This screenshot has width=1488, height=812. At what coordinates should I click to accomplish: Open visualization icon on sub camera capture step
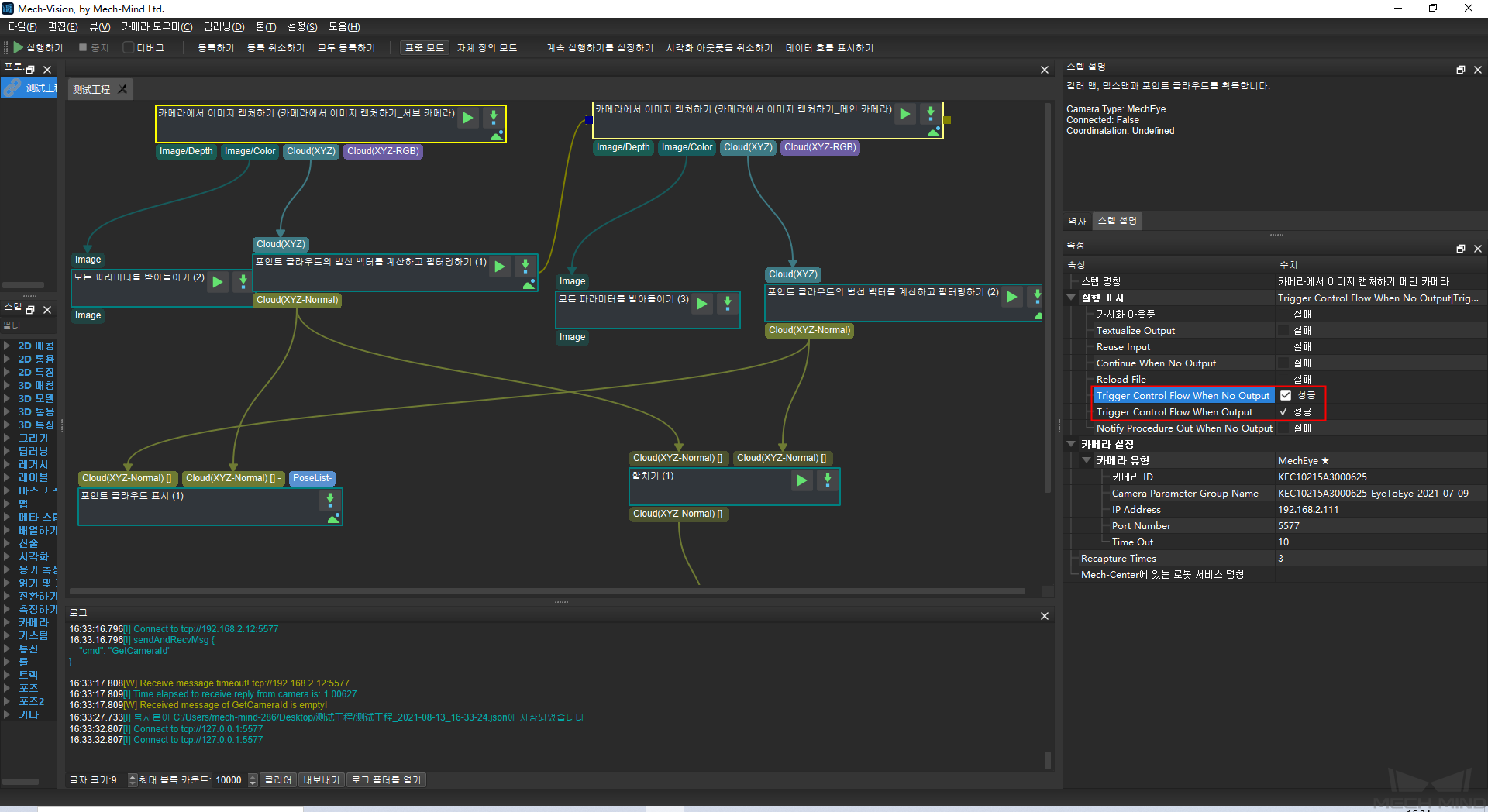point(497,136)
